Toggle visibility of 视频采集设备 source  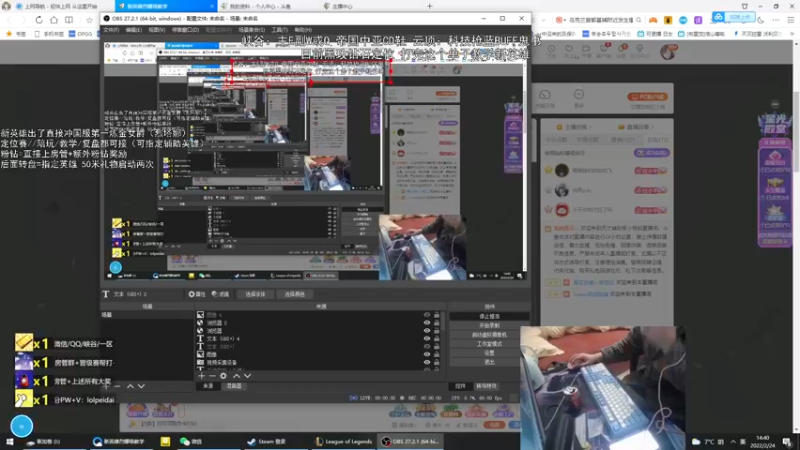pyautogui.click(x=427, y=362)
